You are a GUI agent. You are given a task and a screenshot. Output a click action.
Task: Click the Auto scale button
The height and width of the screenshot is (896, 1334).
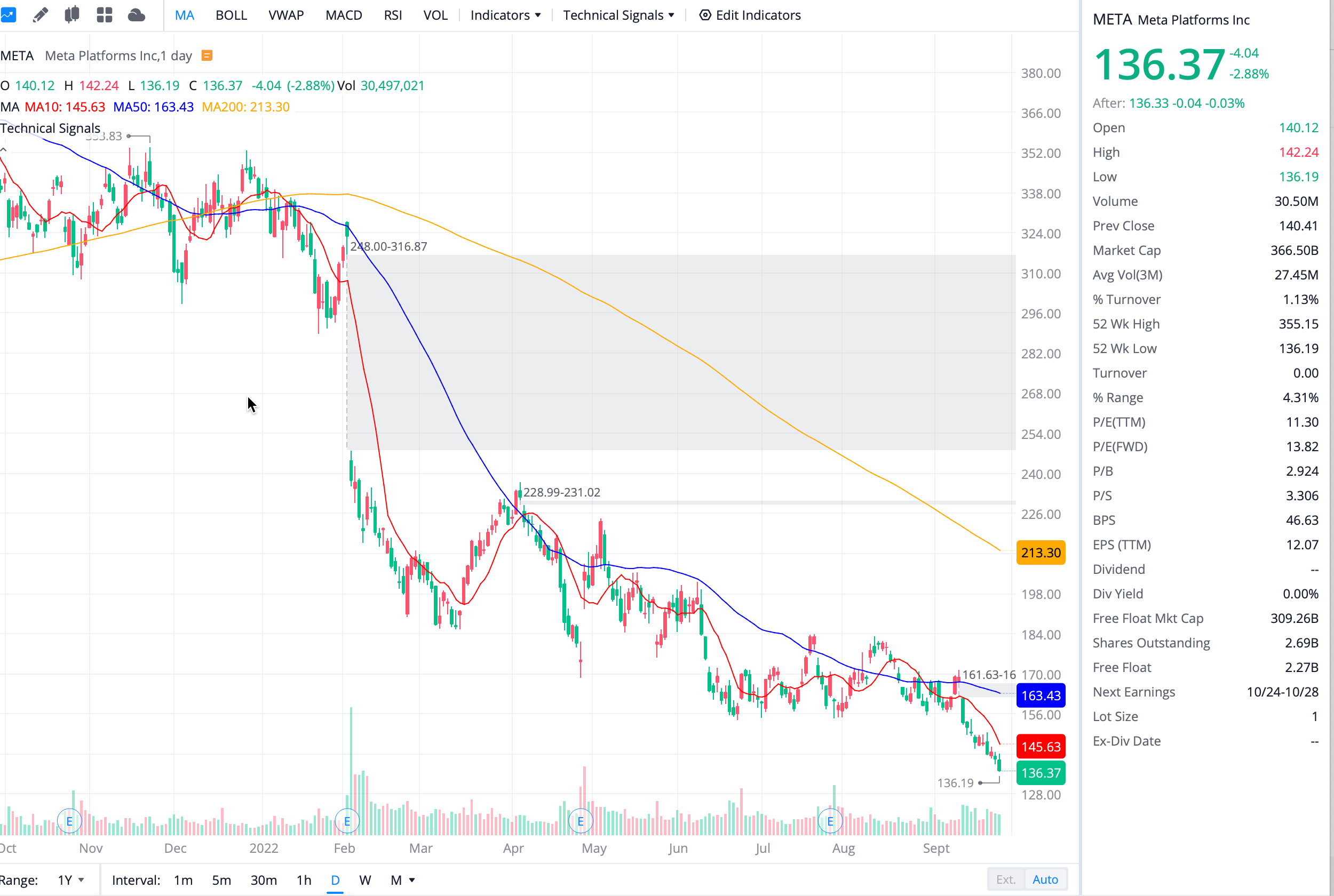[x=1045, y=879]
